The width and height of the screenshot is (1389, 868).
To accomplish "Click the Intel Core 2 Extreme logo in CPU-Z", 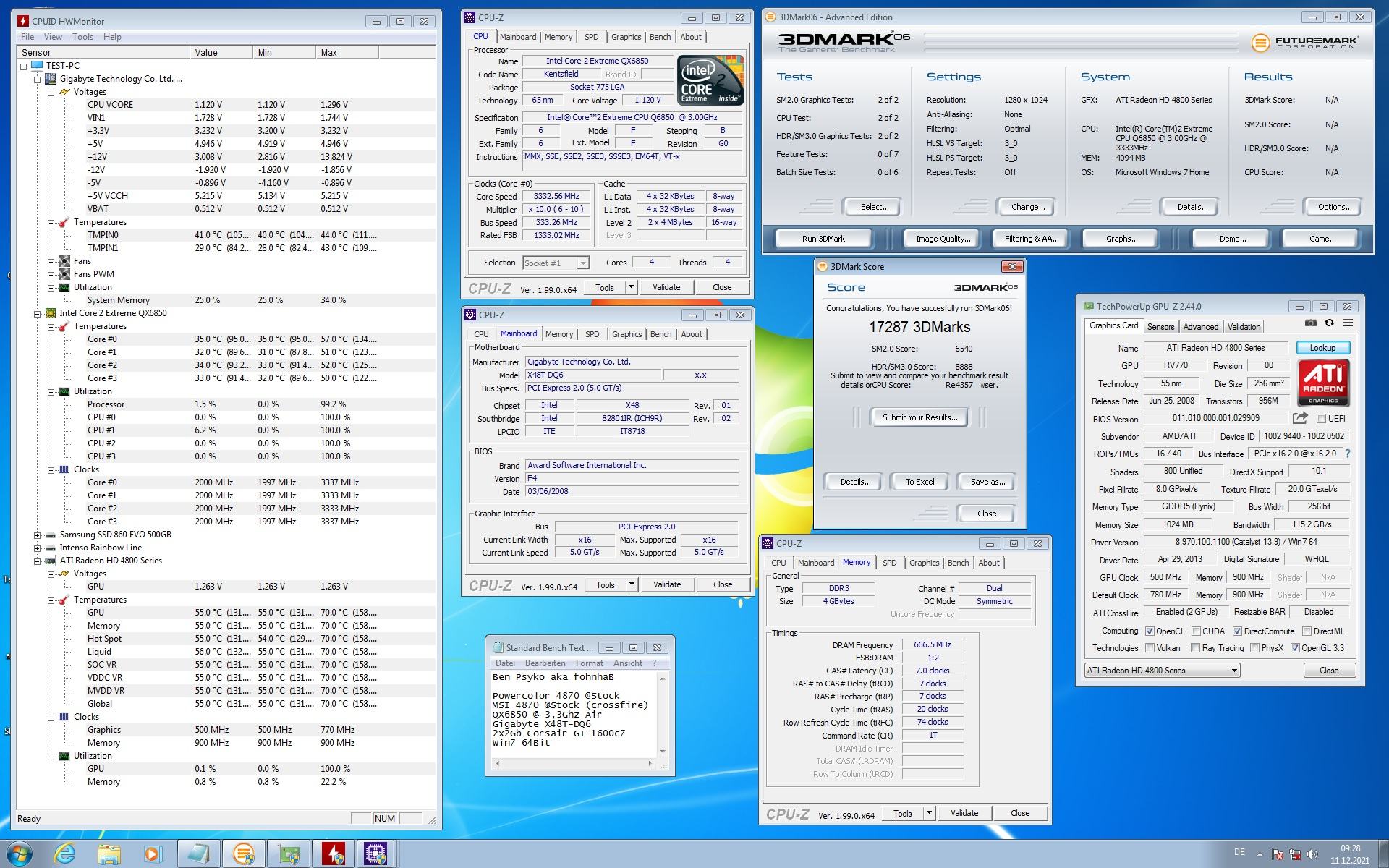I will point(710,80).
